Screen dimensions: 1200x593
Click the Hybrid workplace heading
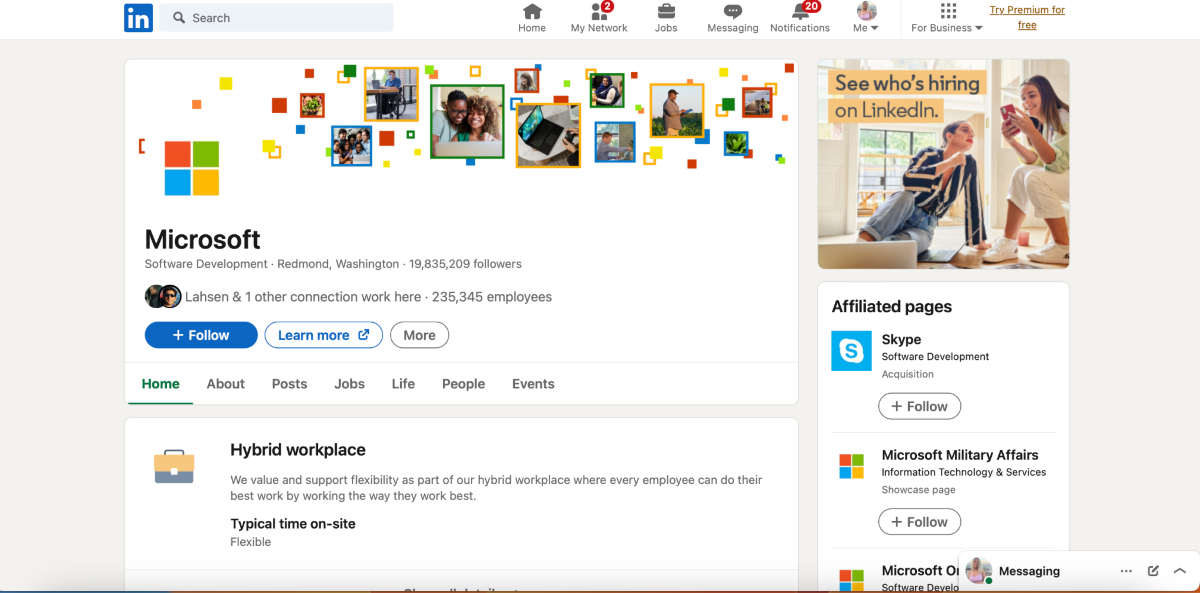pyautogui.click(x=298, y=450)
